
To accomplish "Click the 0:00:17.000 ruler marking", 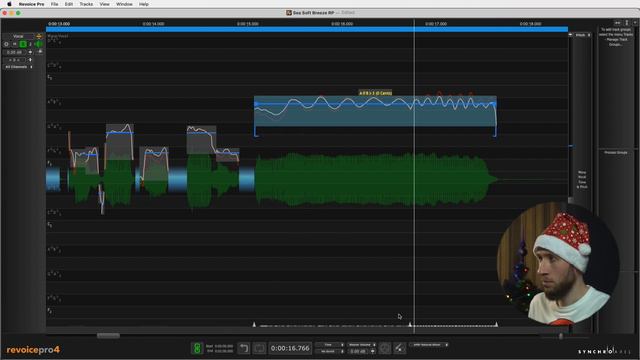I will (436, 24).
